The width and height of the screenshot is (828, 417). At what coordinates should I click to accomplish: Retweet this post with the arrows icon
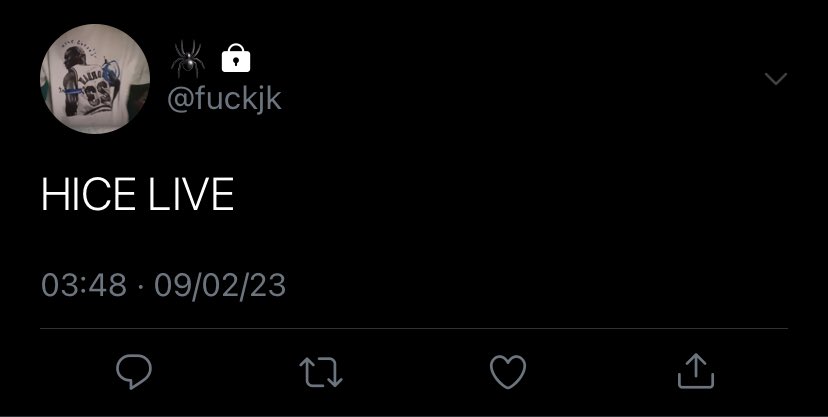point(321,372)
